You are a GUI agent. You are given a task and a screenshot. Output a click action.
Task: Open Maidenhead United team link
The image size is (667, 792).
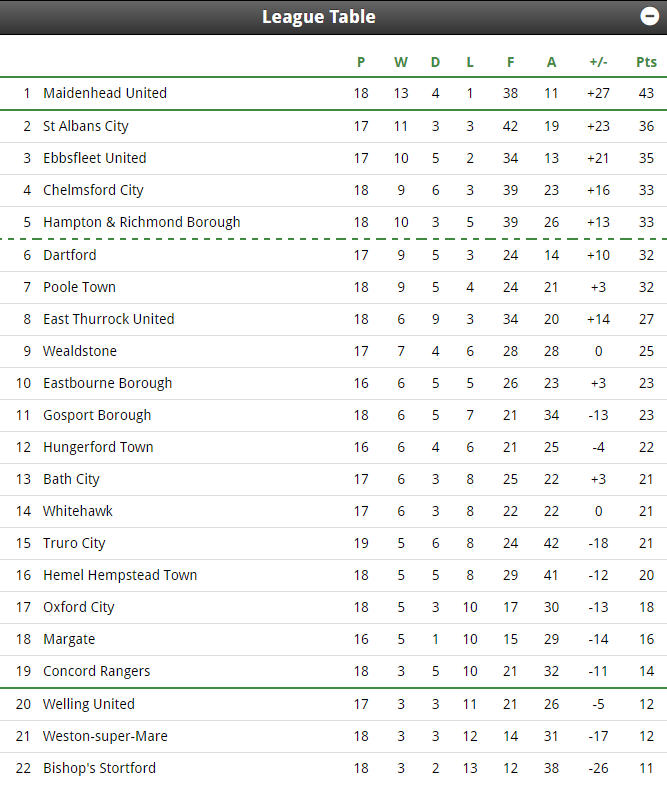(x=105, y=93)
